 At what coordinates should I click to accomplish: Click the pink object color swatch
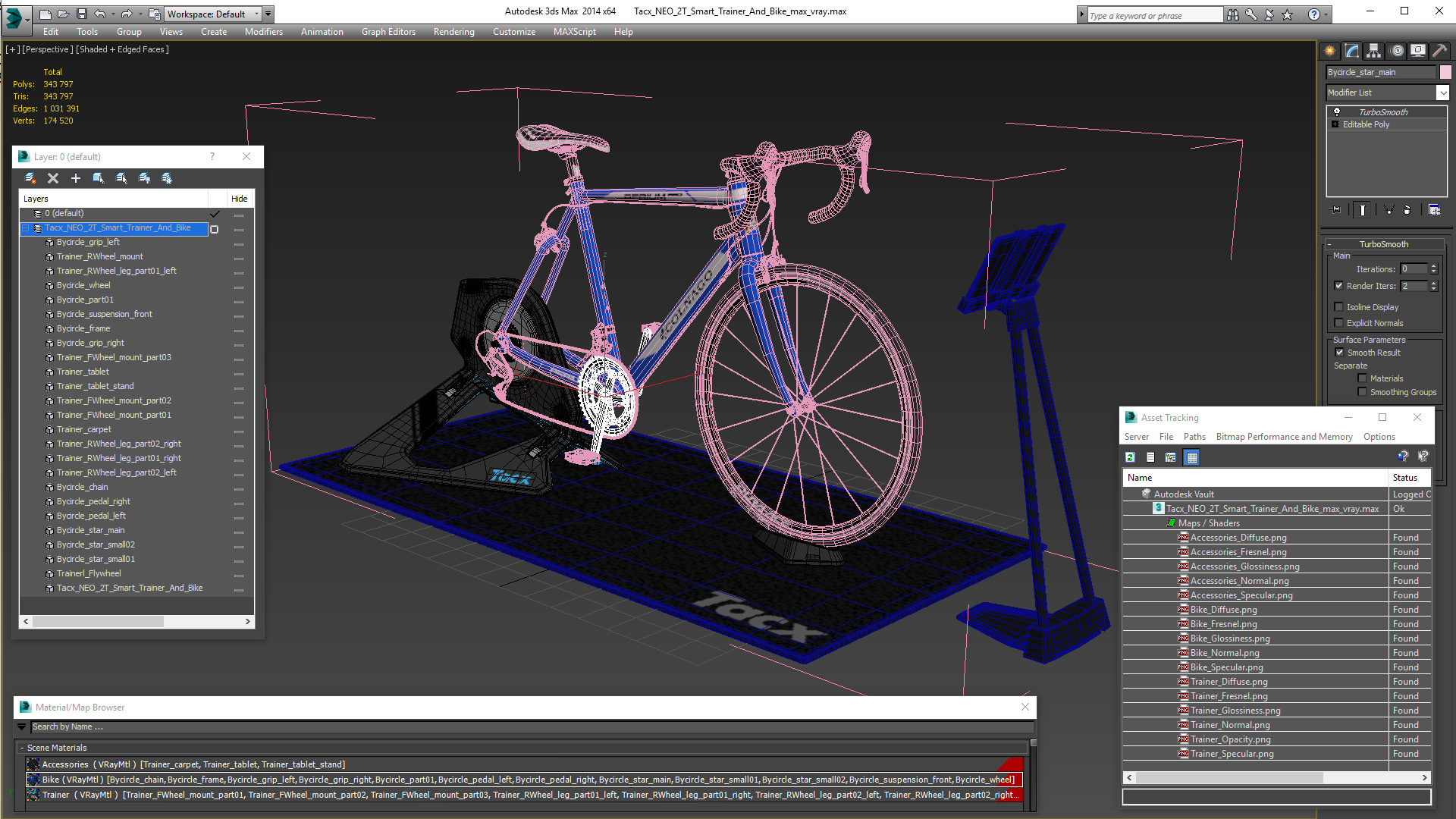click(x=1445, y=72)
